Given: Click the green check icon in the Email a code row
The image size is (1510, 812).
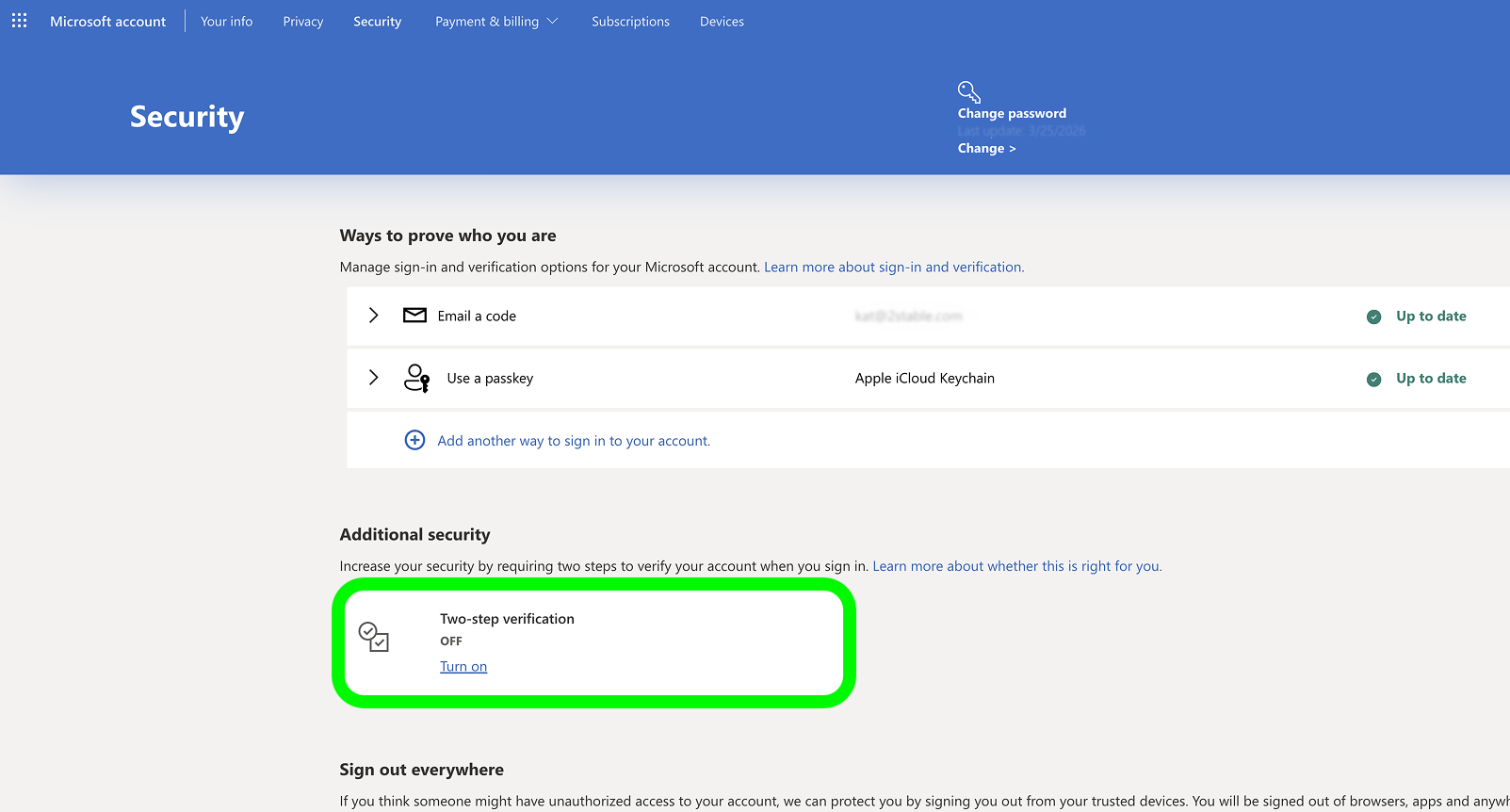Looking at the screenshot, I should [x=1374, y=317].
